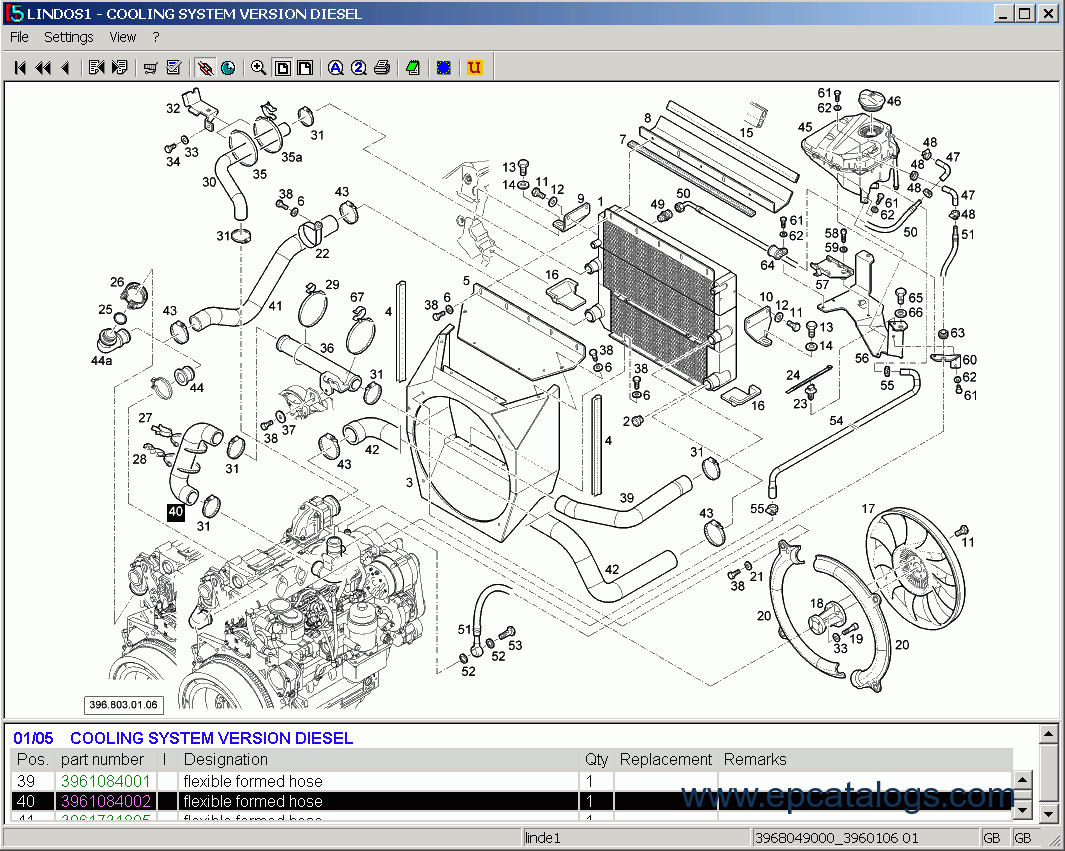Click the blue circled A icon
The image size is (1065, 851).
click(335, 68)
